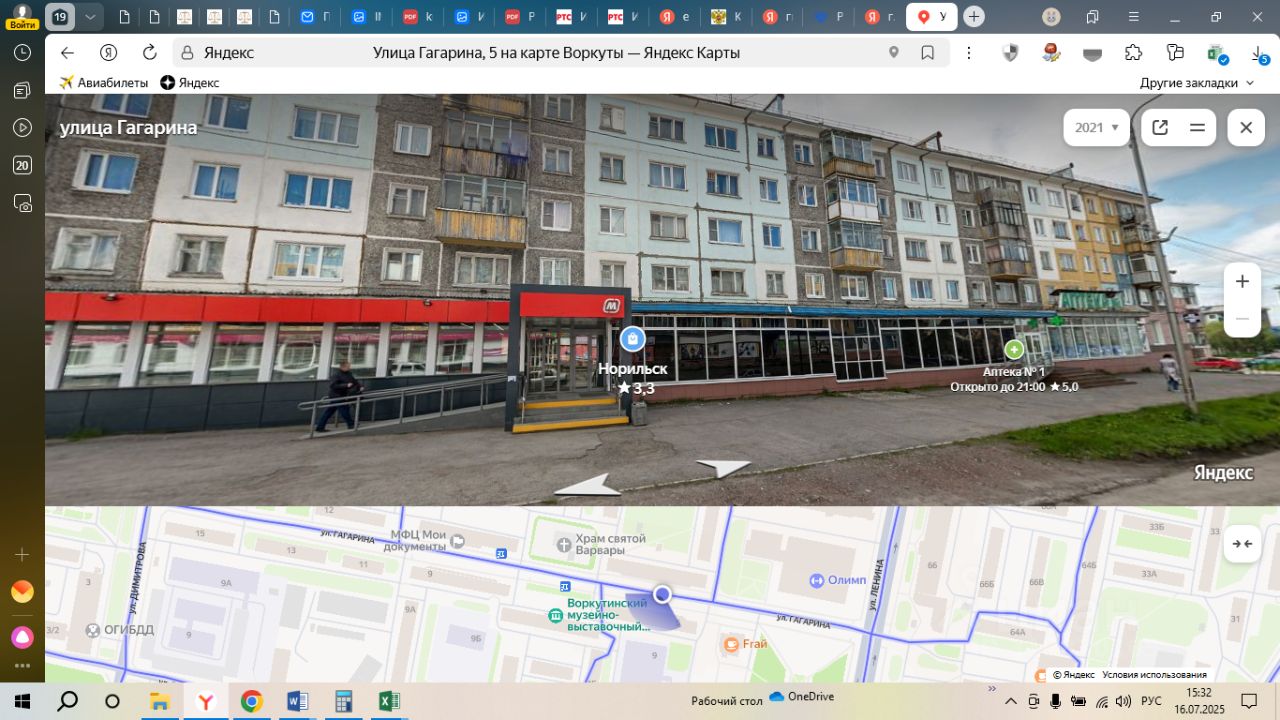Open Word from taskbar
This screenshot has height=720, width=1280.
(297, 701)
